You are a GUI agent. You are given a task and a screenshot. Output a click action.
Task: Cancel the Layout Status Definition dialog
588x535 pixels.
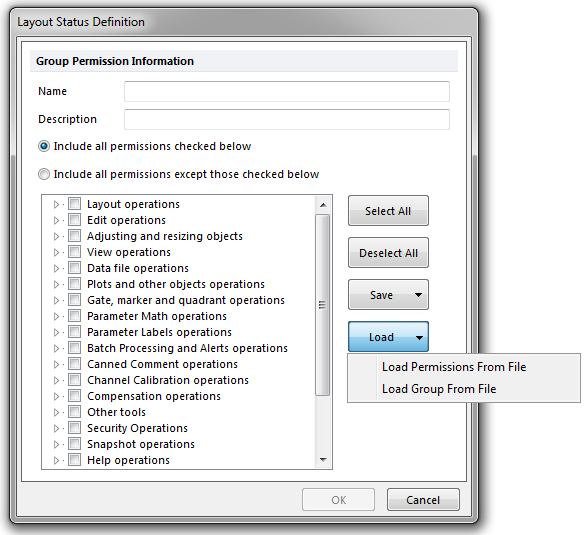coord(423,500)
